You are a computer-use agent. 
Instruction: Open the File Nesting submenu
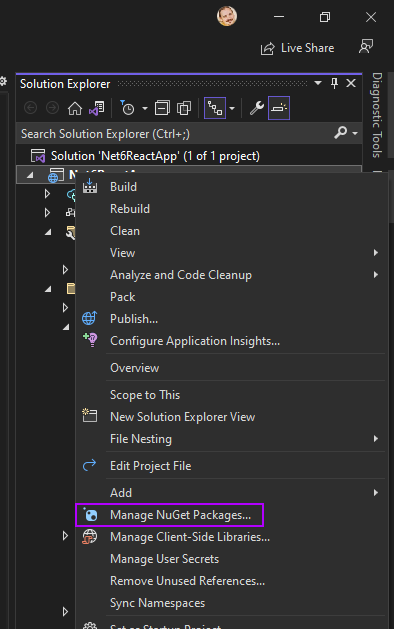tap(231, 439)
